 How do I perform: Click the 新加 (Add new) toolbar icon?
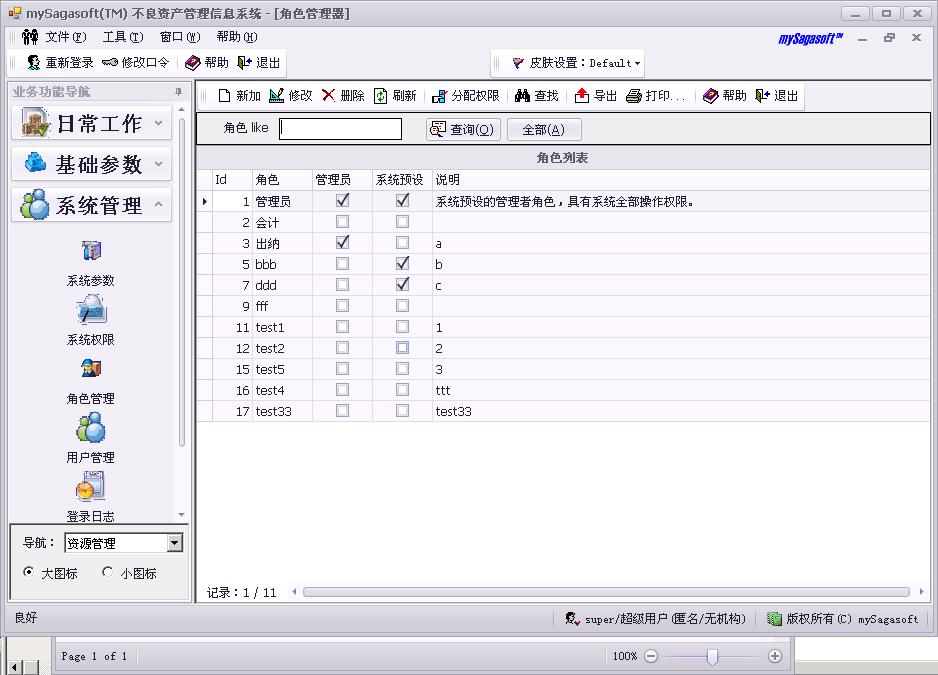[x=224, y=96]
